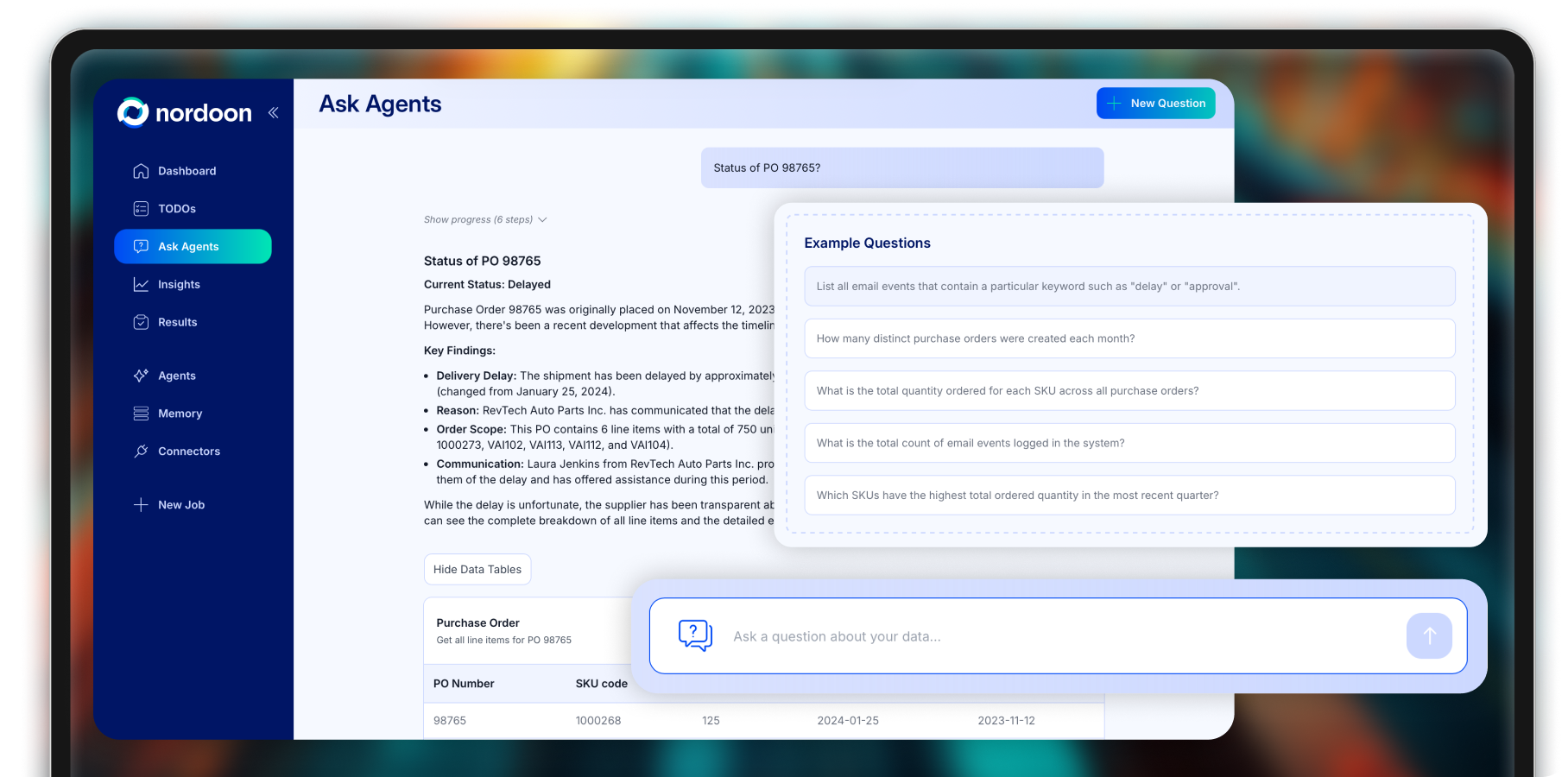Click the Results clipboard icon
The image size is (1568, 777).
pyautogui.click(x=141, y=322)
